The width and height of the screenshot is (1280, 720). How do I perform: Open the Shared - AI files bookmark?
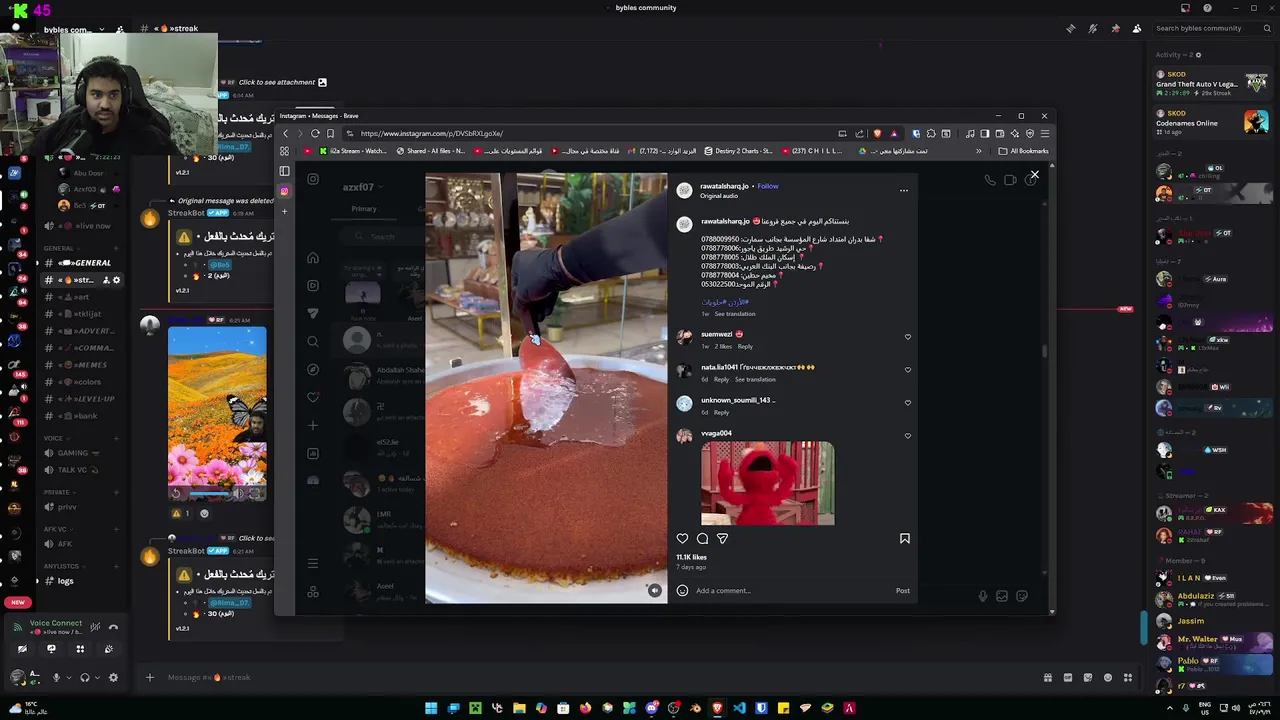[x=430, y=151]
